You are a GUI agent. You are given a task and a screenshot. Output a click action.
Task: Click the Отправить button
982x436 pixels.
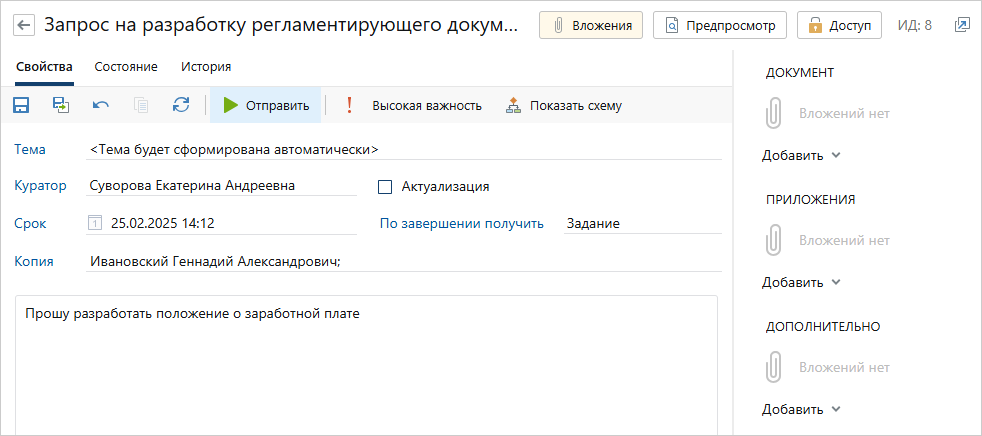click(x=266, y=105)
